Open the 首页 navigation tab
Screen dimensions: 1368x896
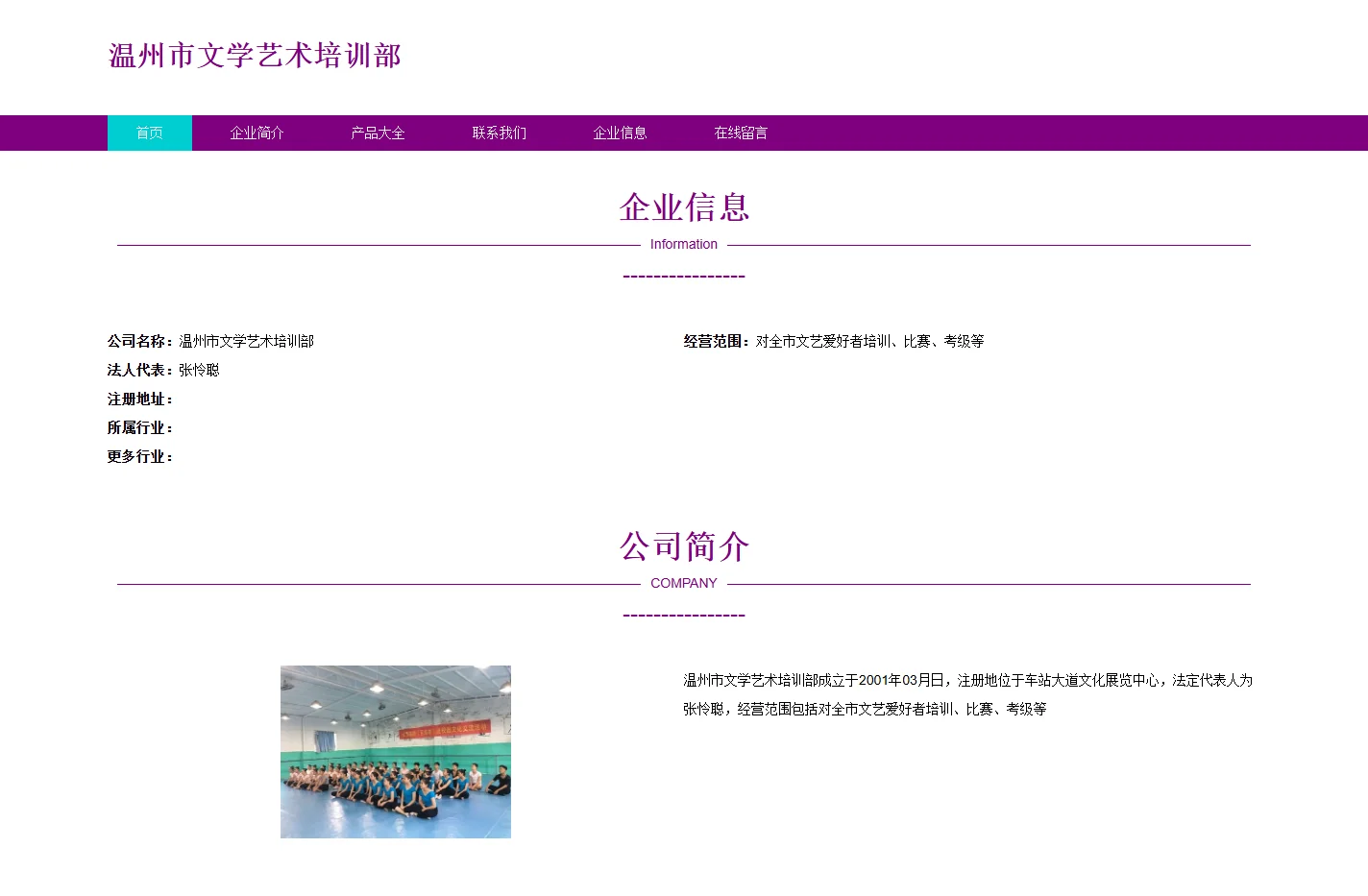coord(150,133)
